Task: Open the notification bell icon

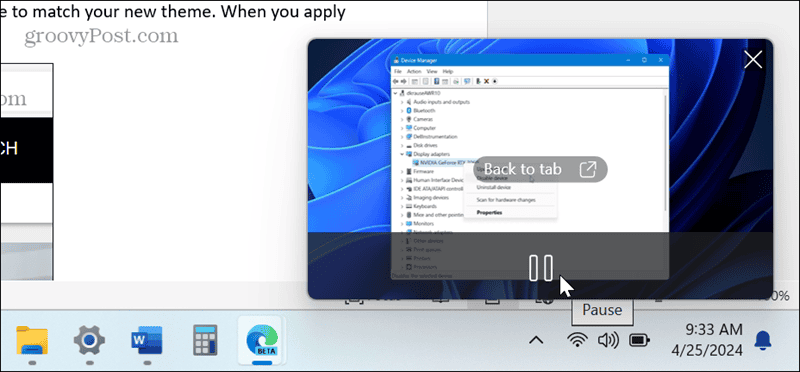Action: 763,340
